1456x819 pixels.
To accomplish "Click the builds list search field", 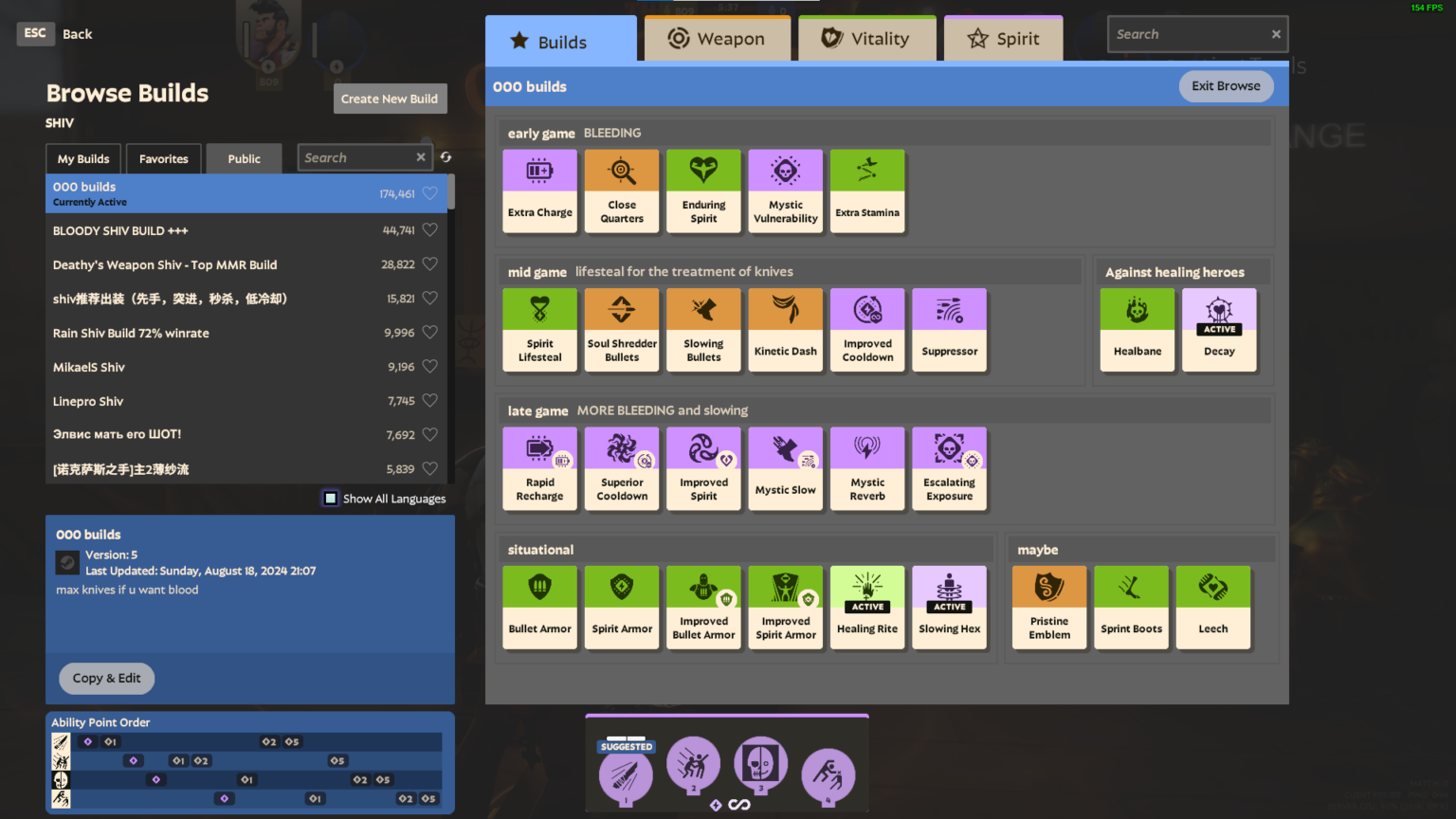I will [356, 157].
